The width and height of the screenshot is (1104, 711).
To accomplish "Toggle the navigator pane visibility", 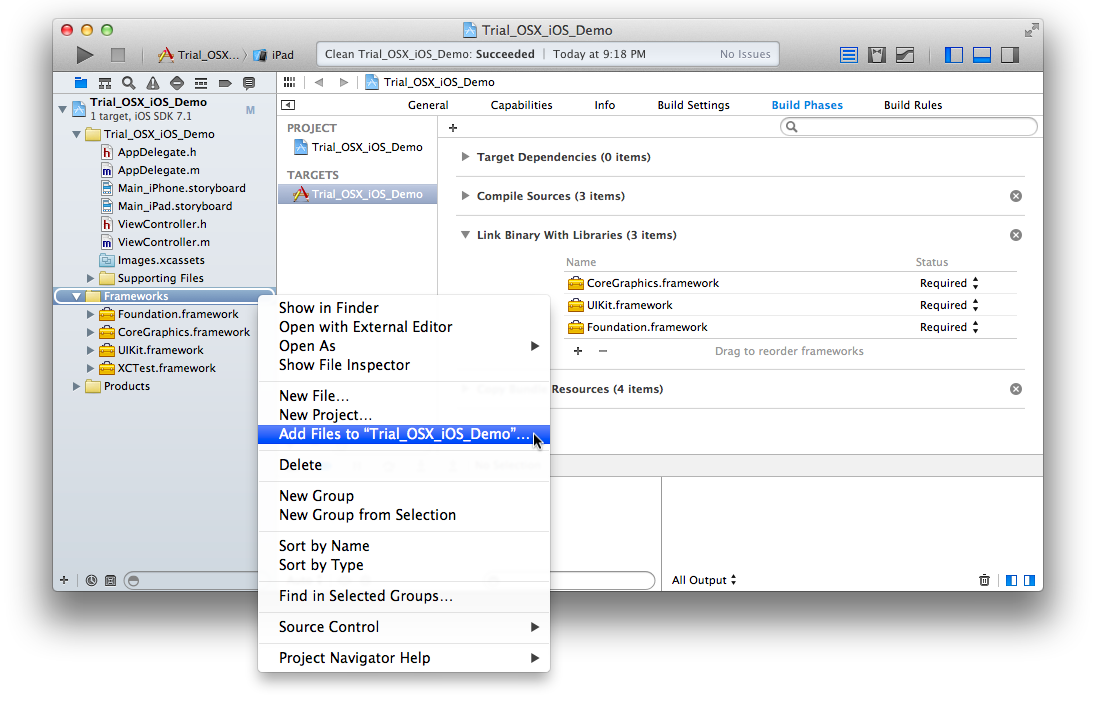I will coord(954,55).
